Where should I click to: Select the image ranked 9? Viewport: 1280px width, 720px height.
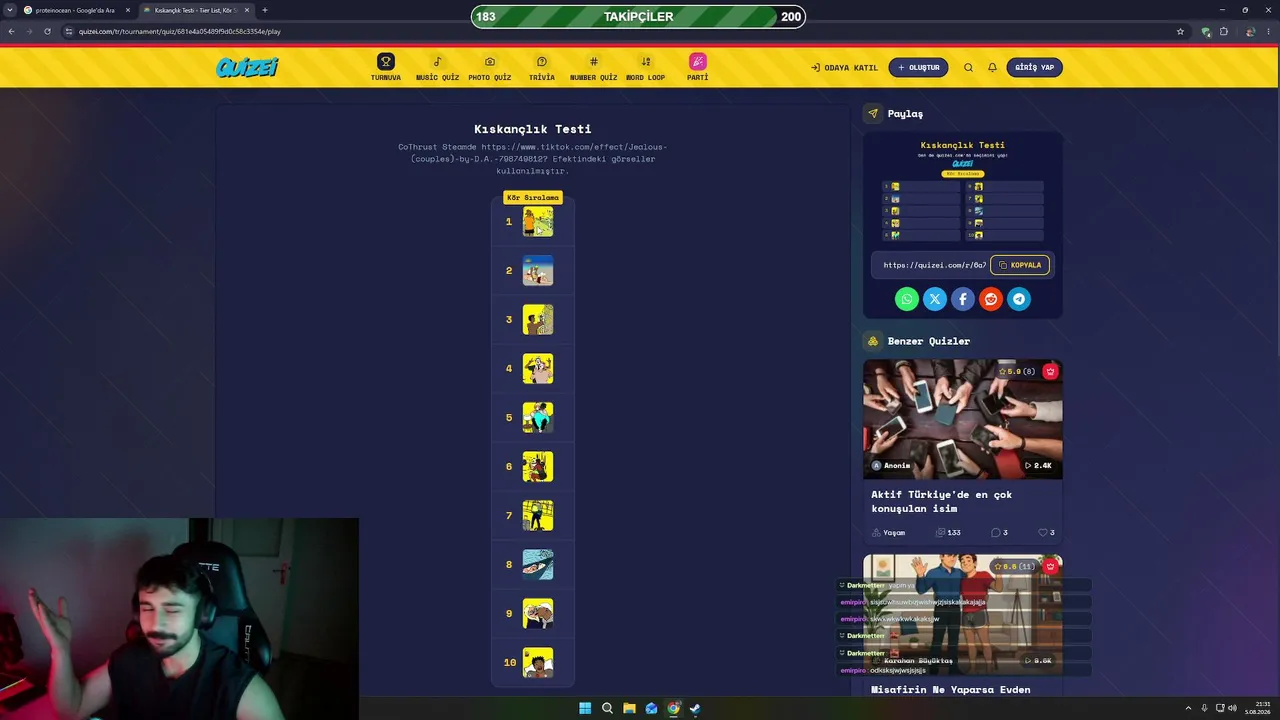point(538,614)
